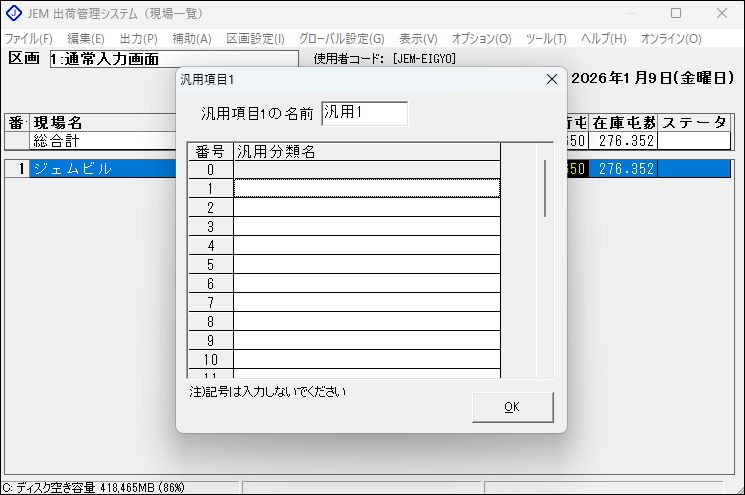Screen dimensions: 745x495
Task: Click the JEM app icon in title bar
Action: 13,14
